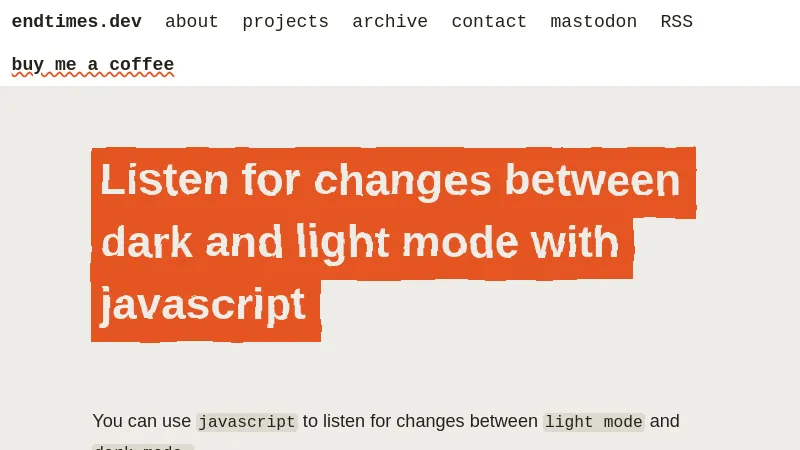
Task: Go to the archive page
Action: (x=389, y=22)
